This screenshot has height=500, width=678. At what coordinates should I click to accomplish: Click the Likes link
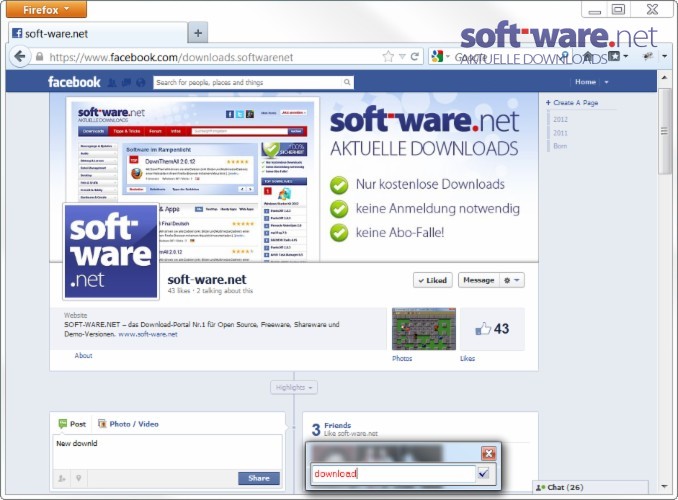(467, 359)
